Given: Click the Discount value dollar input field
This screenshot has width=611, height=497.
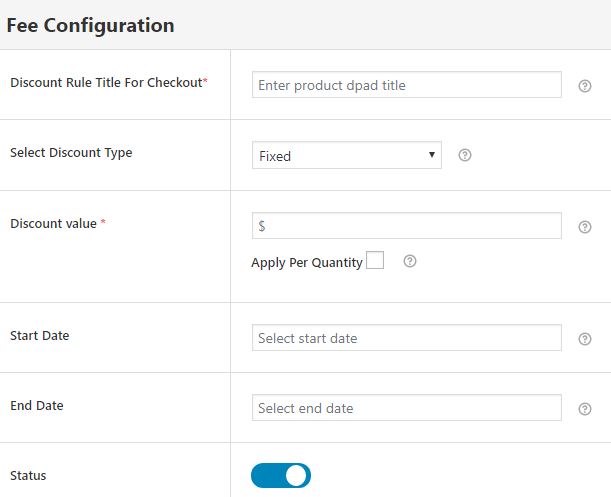Looking at the screenshot, I should [406, 226].
